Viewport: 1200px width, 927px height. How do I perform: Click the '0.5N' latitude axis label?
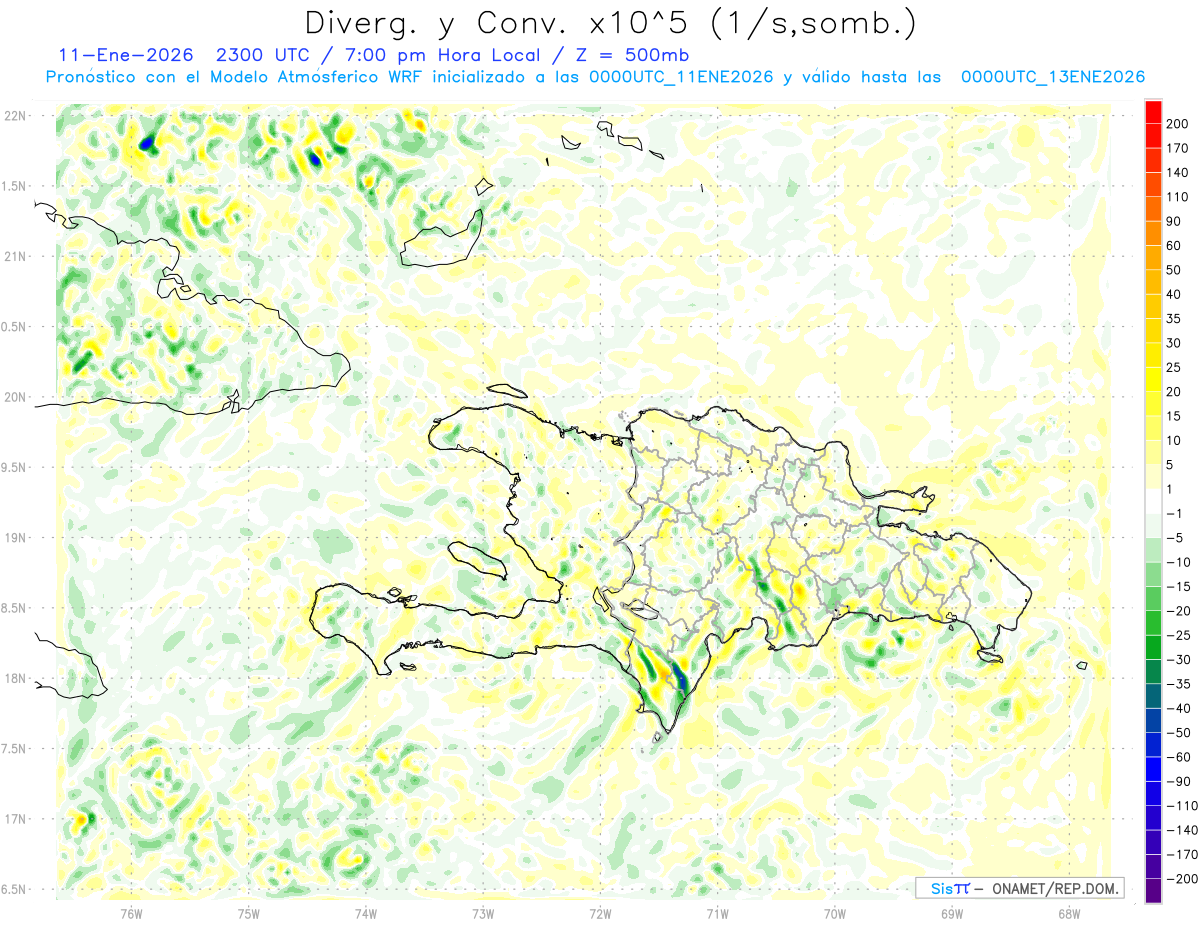14,327
